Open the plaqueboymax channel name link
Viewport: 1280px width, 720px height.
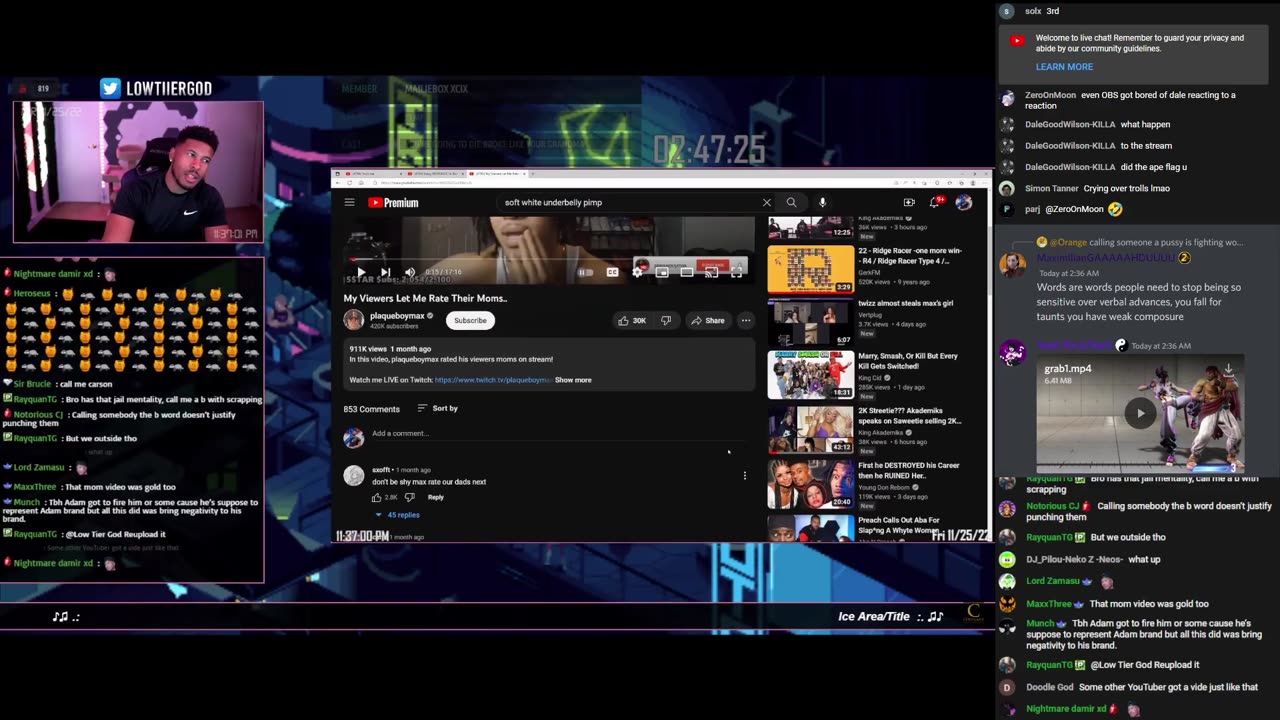[x=397, y=316]
